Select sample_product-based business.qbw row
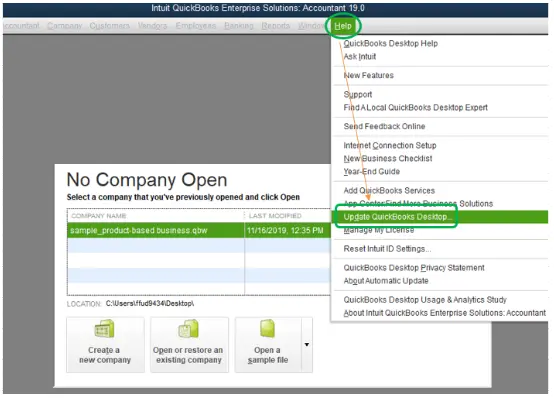554x398 pixels. (199, 230)
